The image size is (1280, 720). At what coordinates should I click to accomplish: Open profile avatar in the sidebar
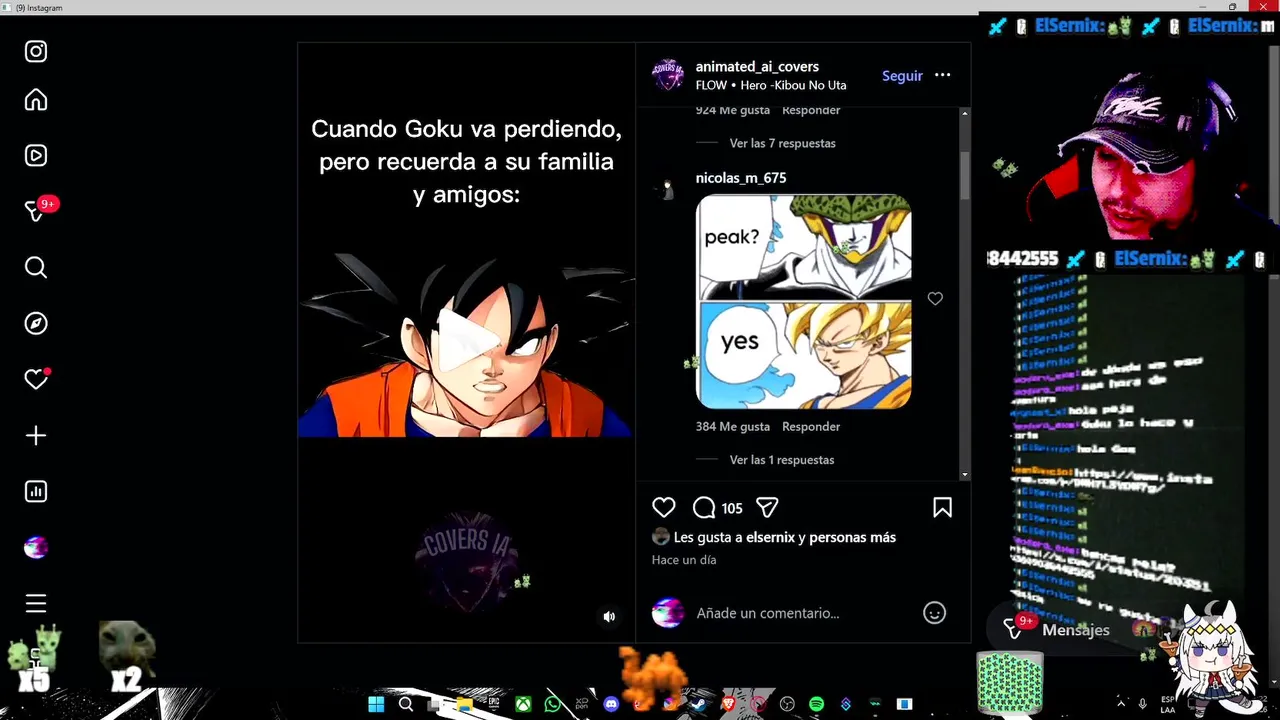coord(36,548)
